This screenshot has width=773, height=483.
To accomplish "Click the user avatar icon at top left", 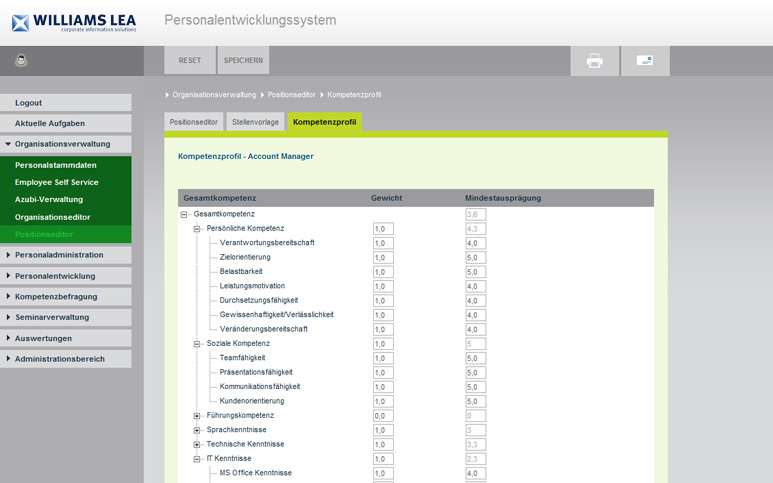I will click(21, 60).
